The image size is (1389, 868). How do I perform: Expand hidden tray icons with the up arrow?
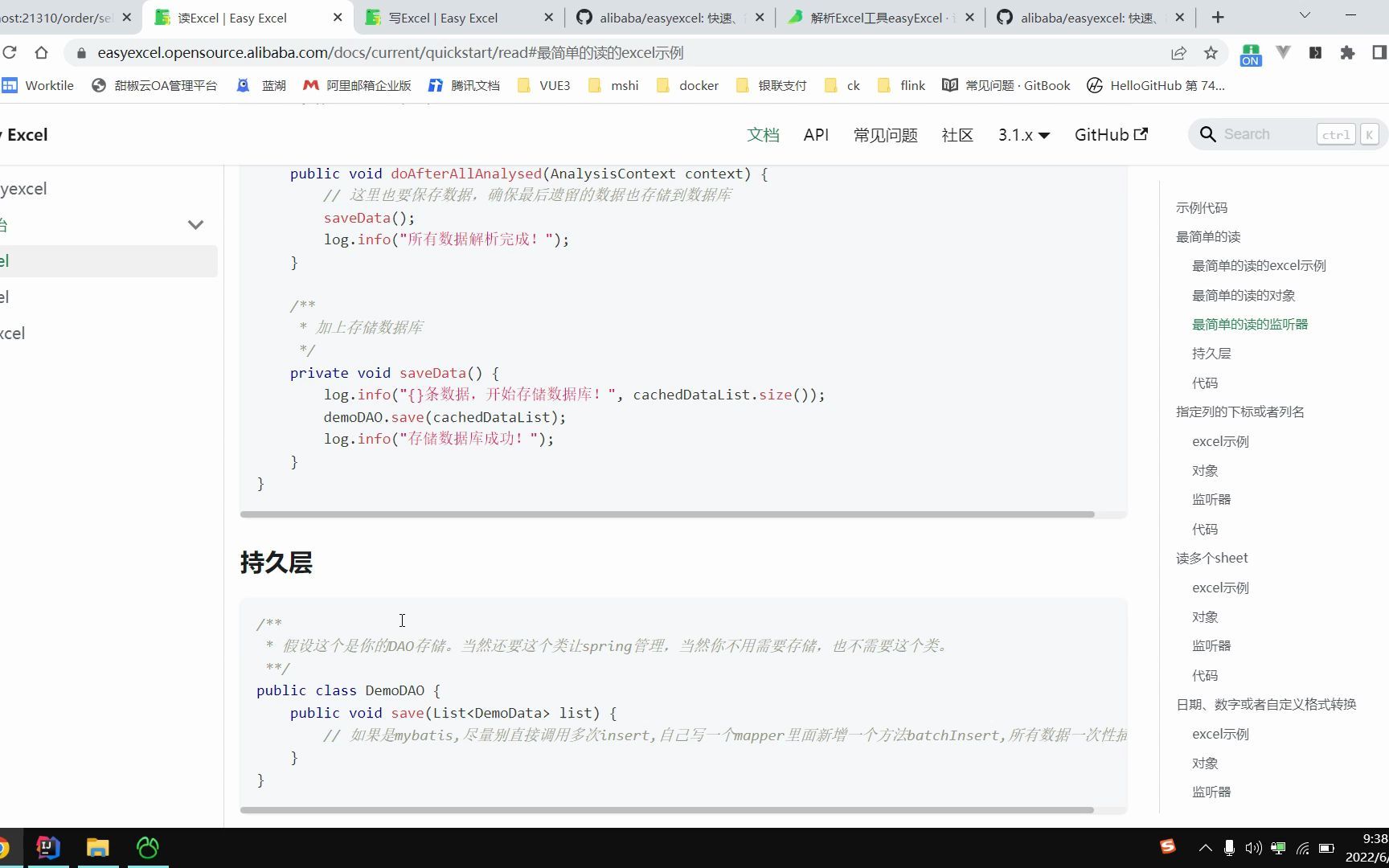[1205, 847]
